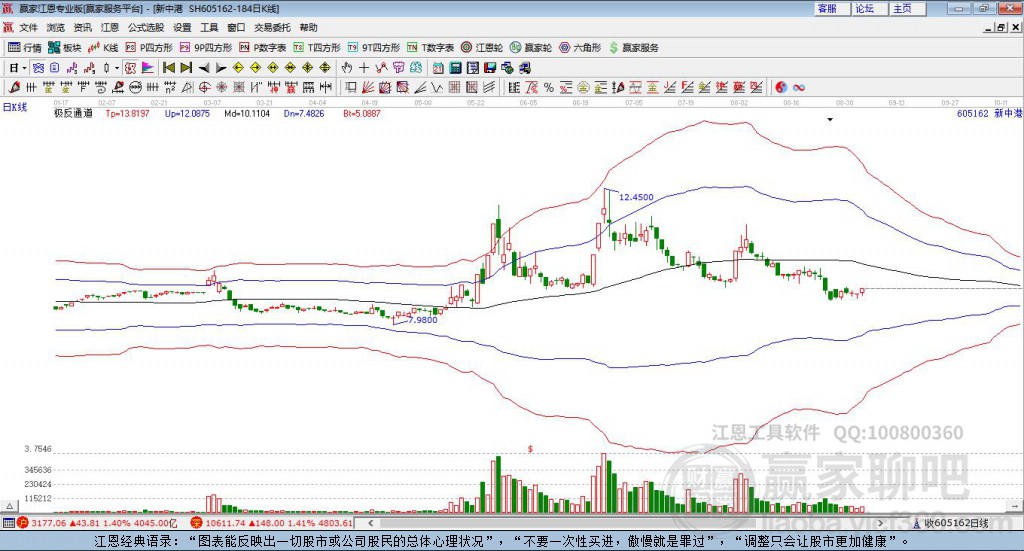Open the 交易委托 menu
Viewport: 1024px width, 551px height.
272,27
